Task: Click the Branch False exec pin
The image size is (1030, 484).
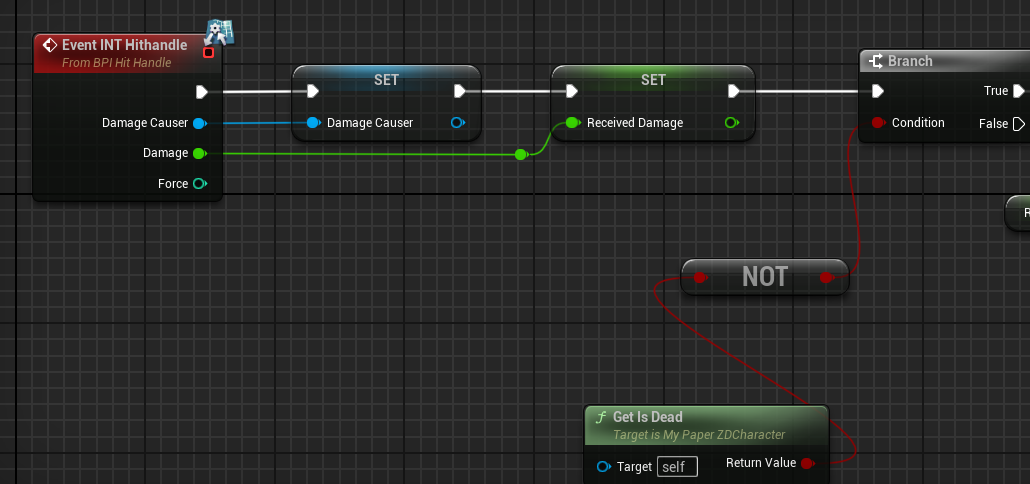Action: point(1019,123)
